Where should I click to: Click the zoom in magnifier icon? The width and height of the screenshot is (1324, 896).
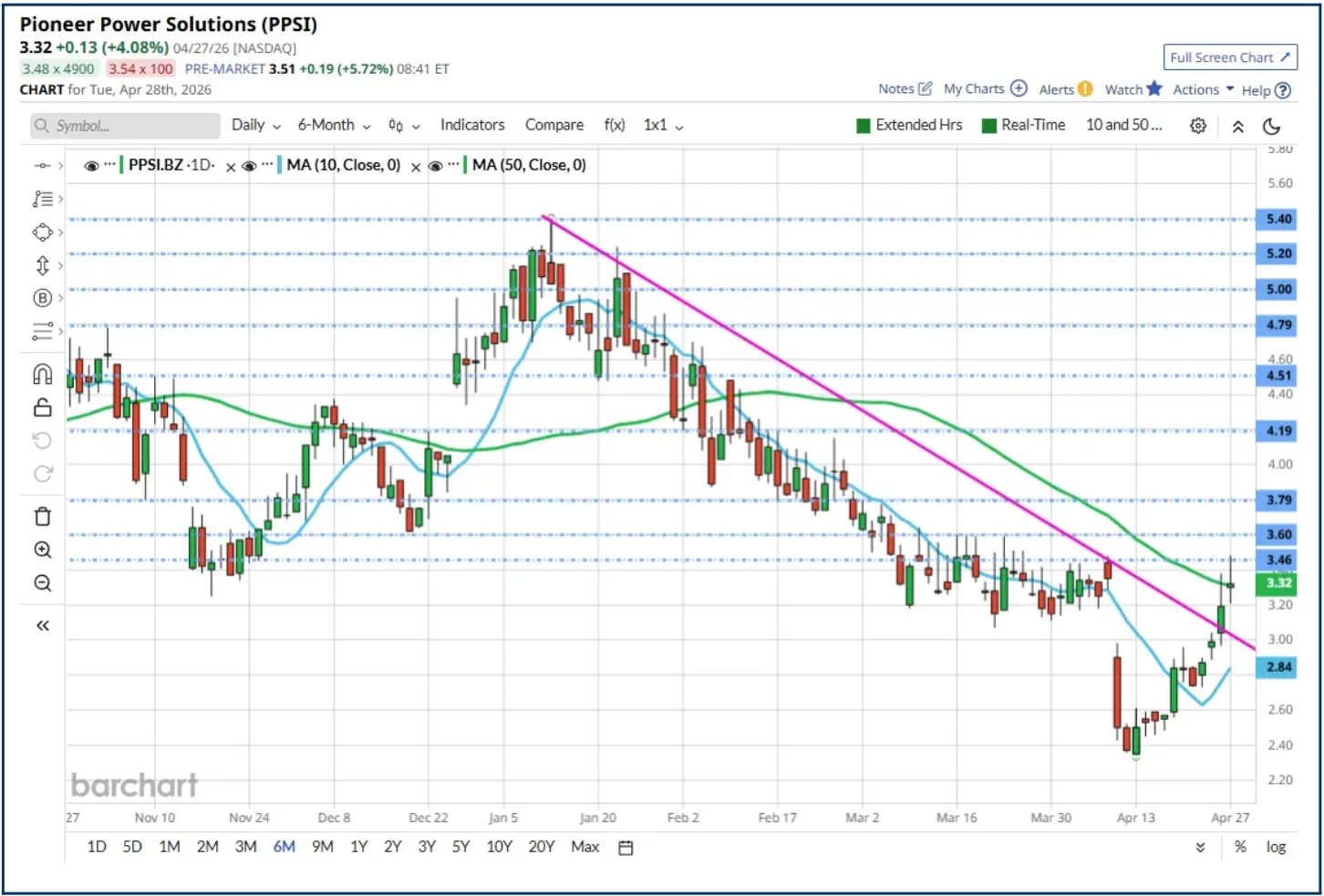[42, 550]
